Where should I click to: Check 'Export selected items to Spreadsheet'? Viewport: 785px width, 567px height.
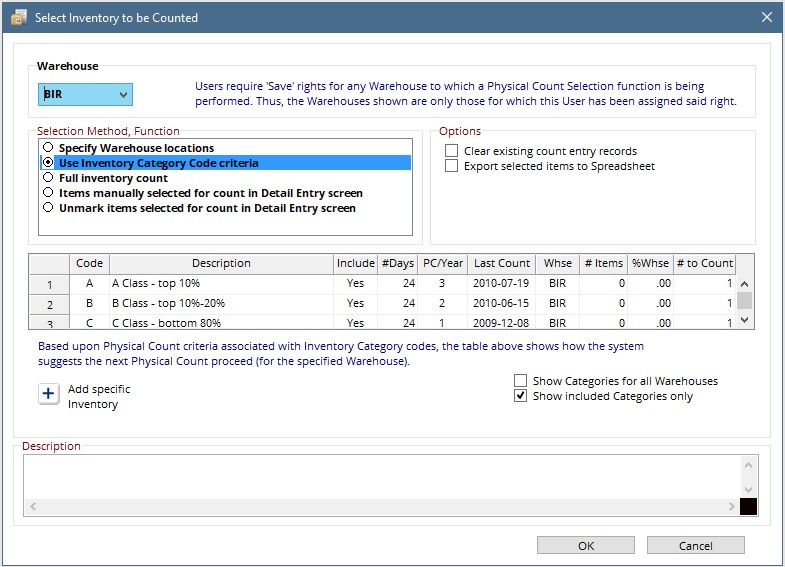point(452,166)
